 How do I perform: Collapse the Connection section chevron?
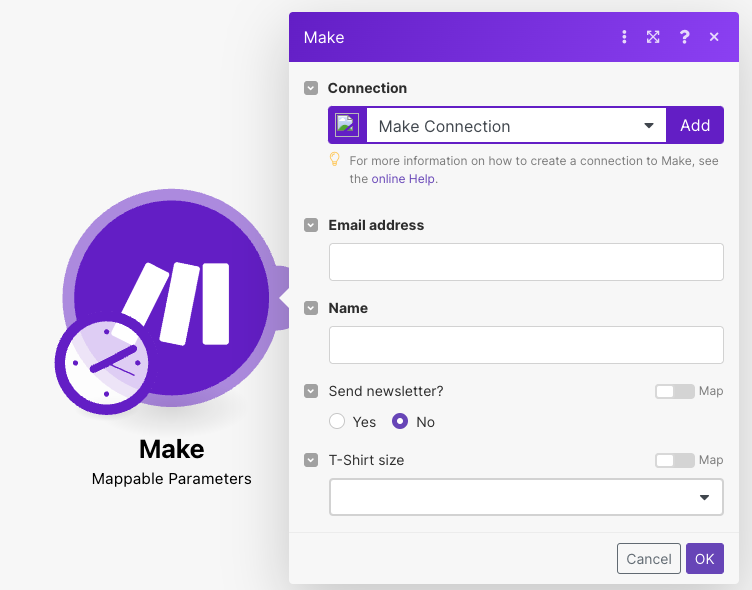click(311, 88)
